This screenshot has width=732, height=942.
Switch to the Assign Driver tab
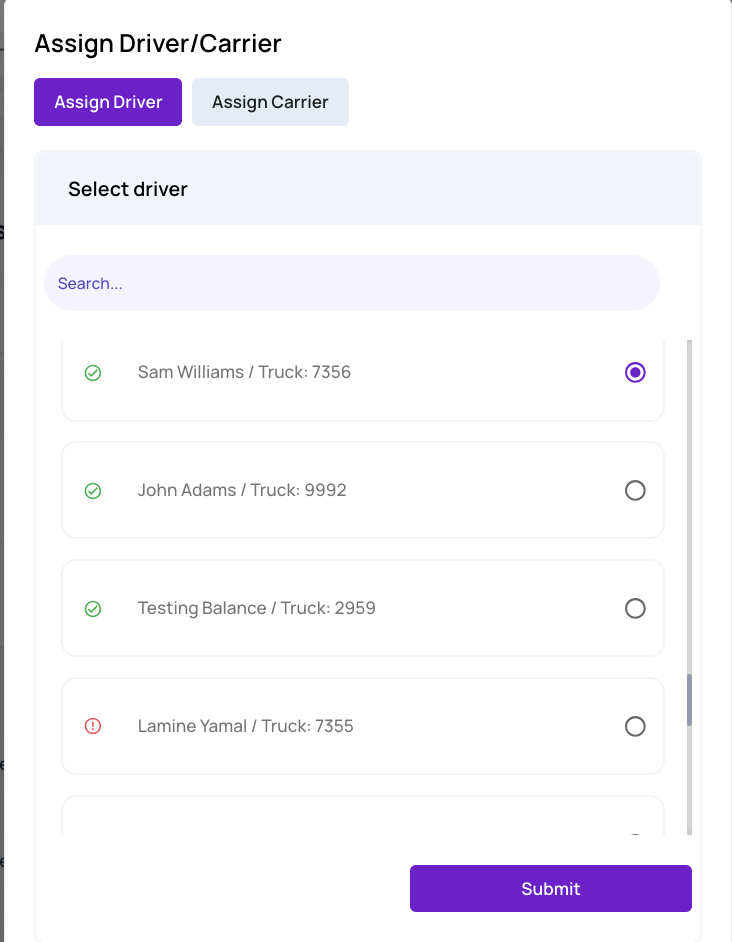tap(108, 102)
